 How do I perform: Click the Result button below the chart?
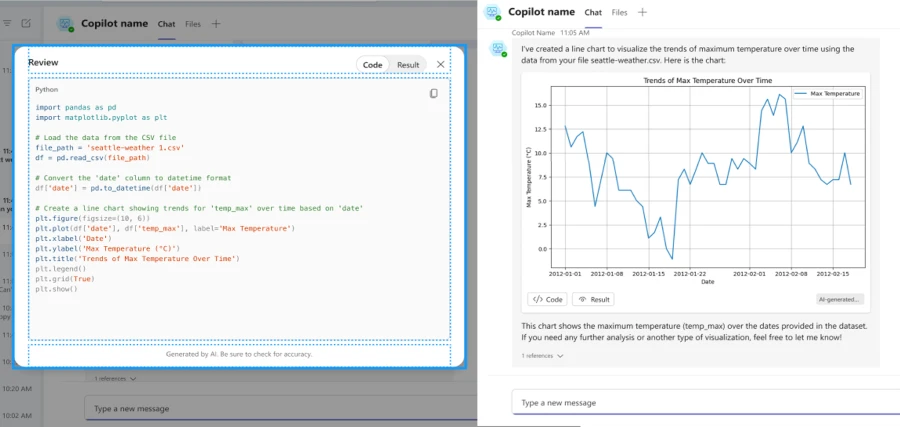(x=593, y=299)
